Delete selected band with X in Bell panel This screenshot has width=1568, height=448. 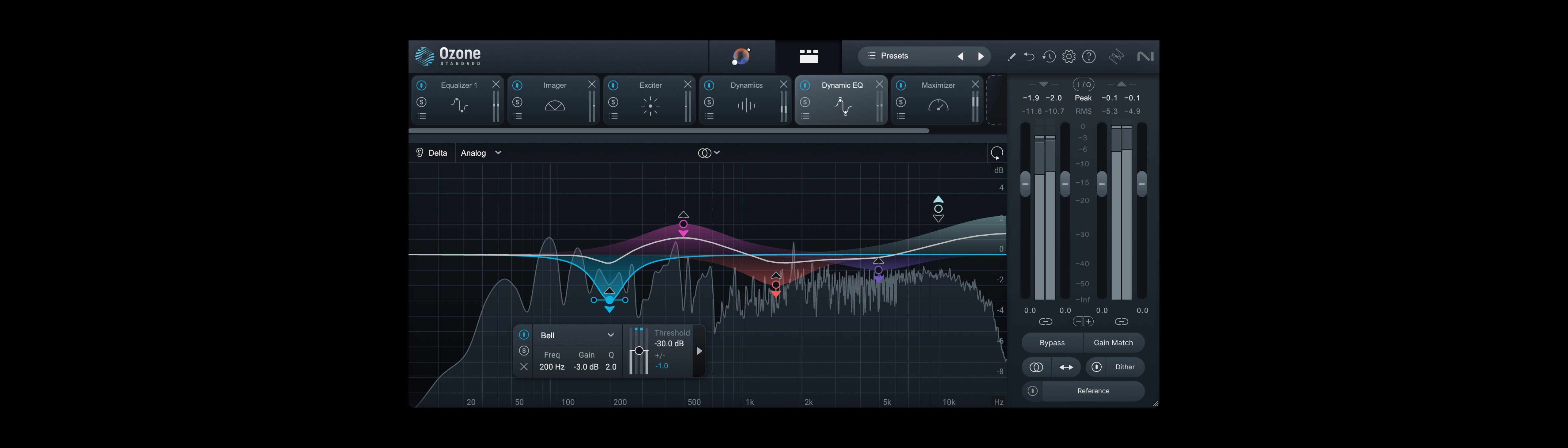(523, 366)
